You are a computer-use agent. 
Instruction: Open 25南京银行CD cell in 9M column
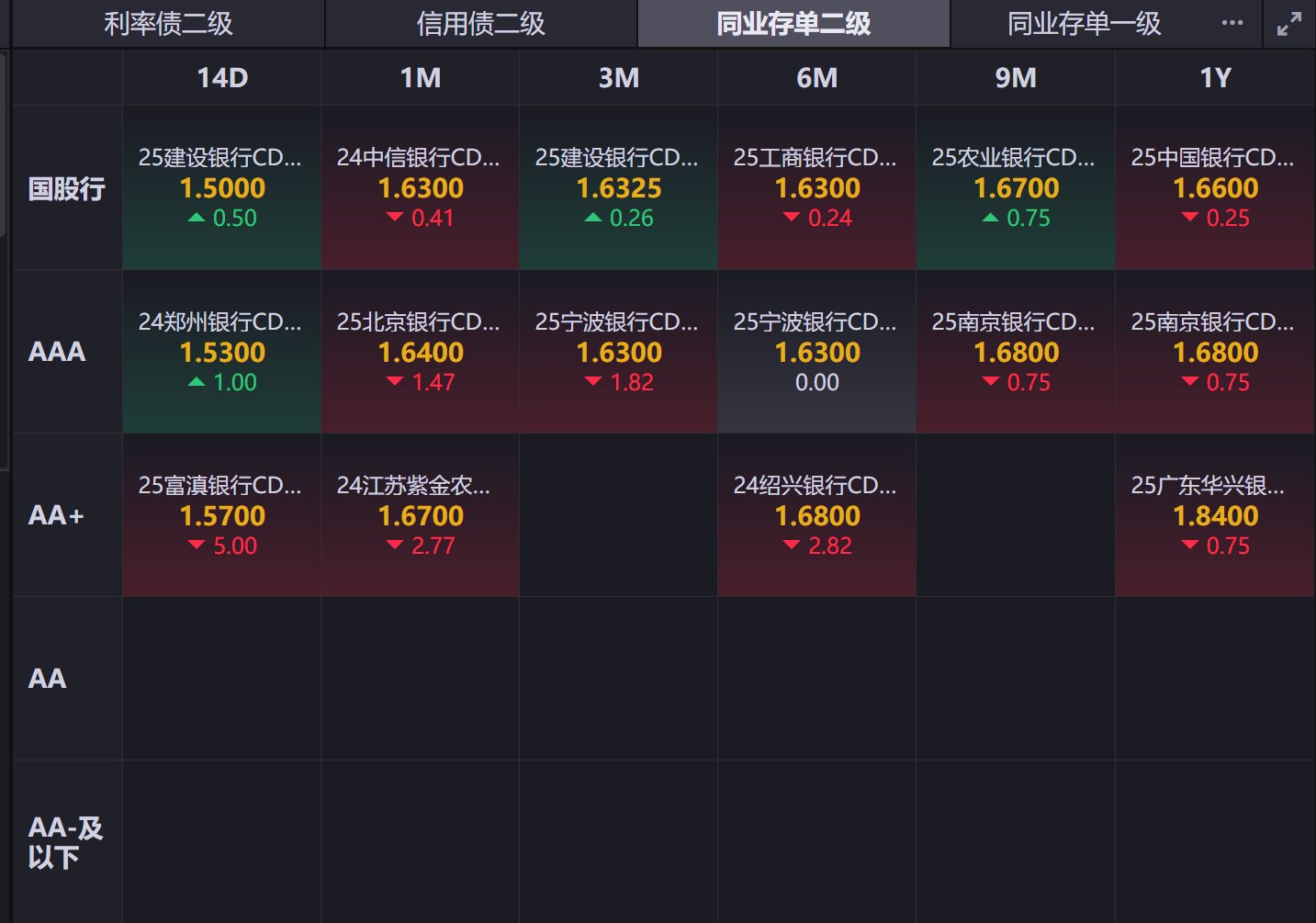point(1016,352)
